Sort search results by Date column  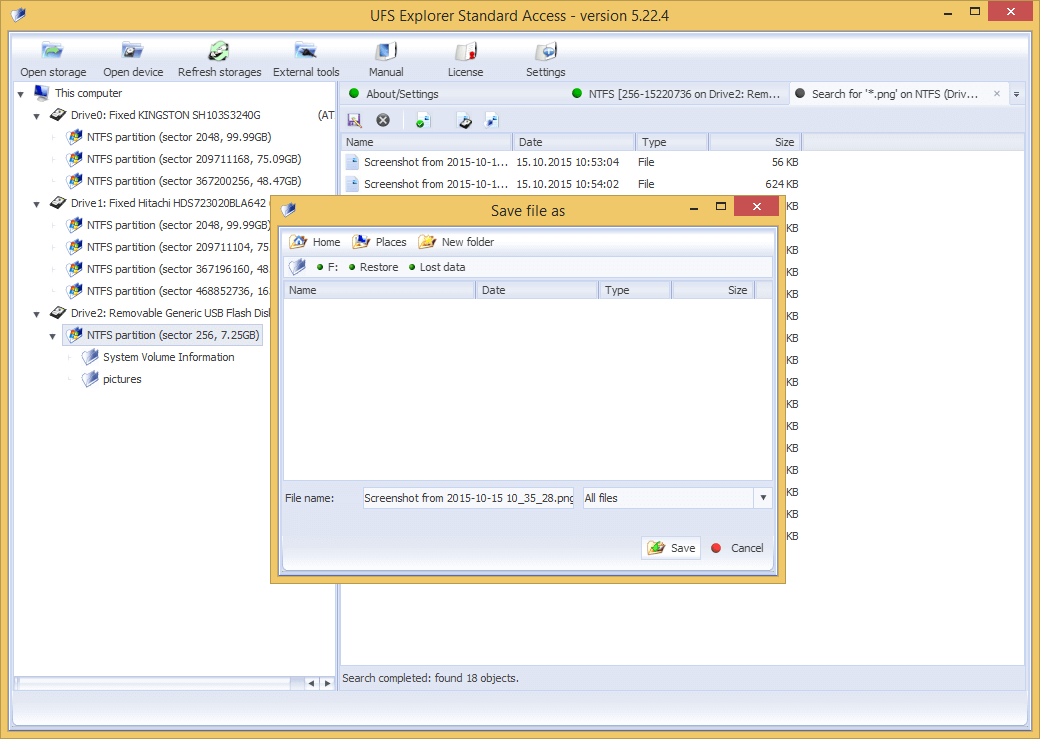574,142
